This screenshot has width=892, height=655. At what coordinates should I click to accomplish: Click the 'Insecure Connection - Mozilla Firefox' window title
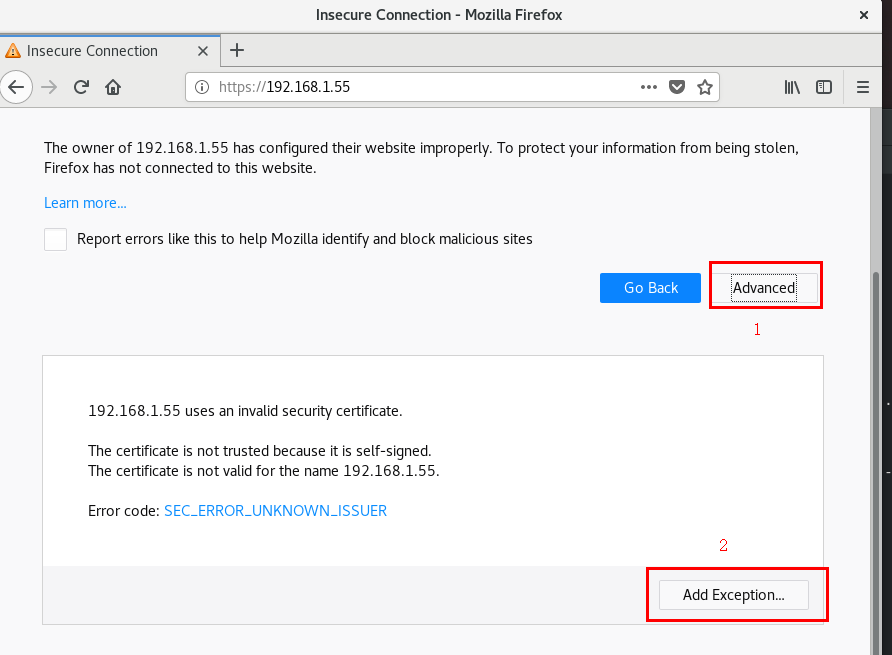point(439,15)
